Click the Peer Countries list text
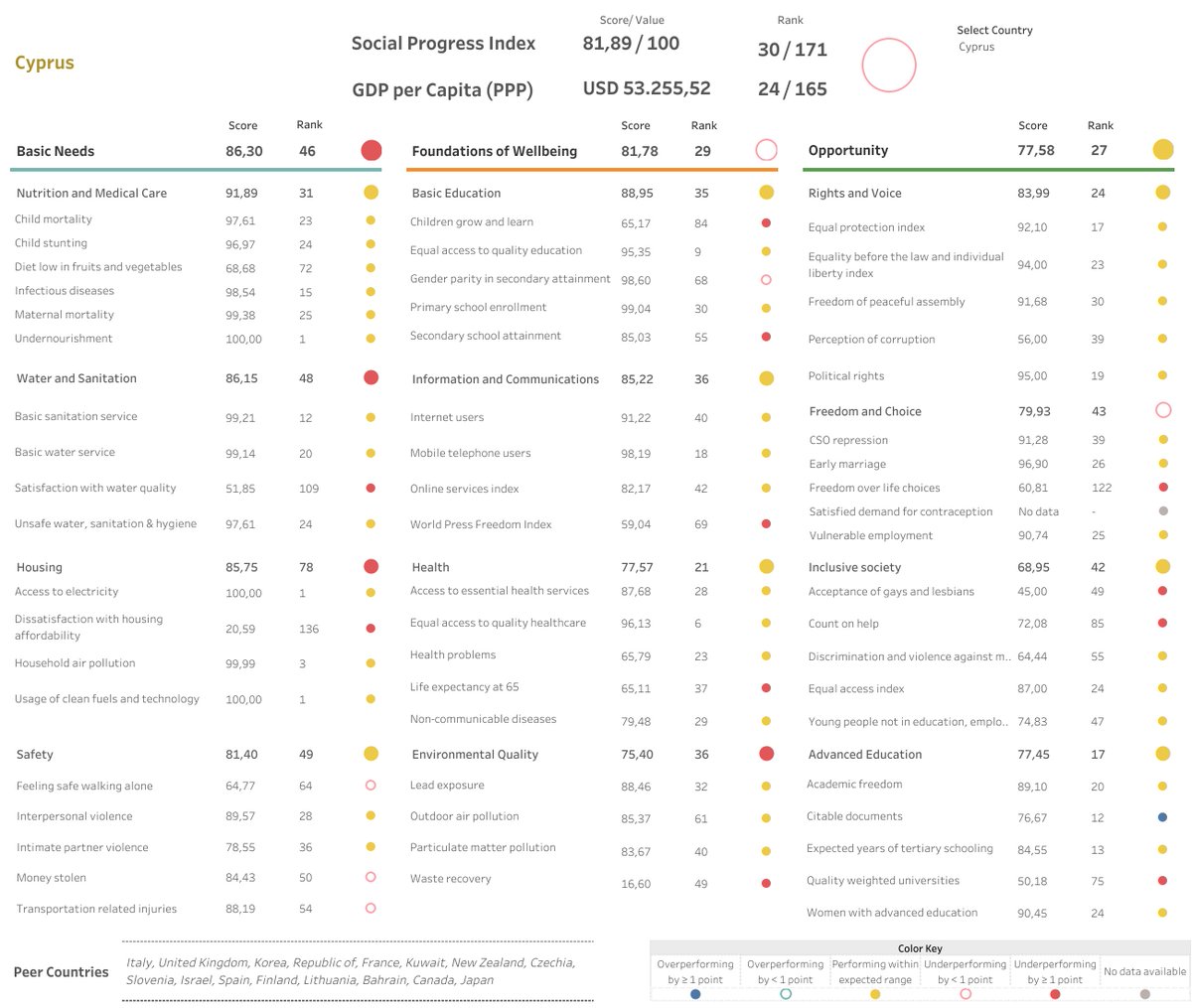The height and width of the screenshot is (1008, 1192). pos(351,970)
